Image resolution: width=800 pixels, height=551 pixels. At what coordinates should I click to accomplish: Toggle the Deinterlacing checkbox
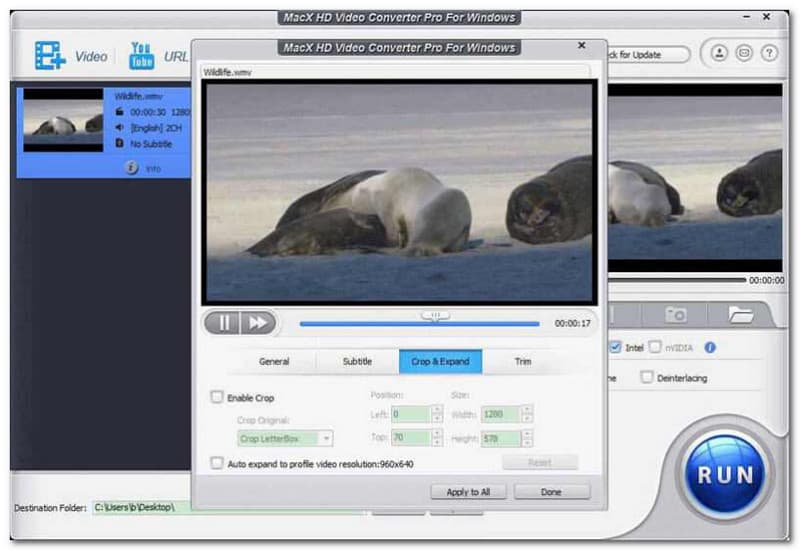point(647,377)
